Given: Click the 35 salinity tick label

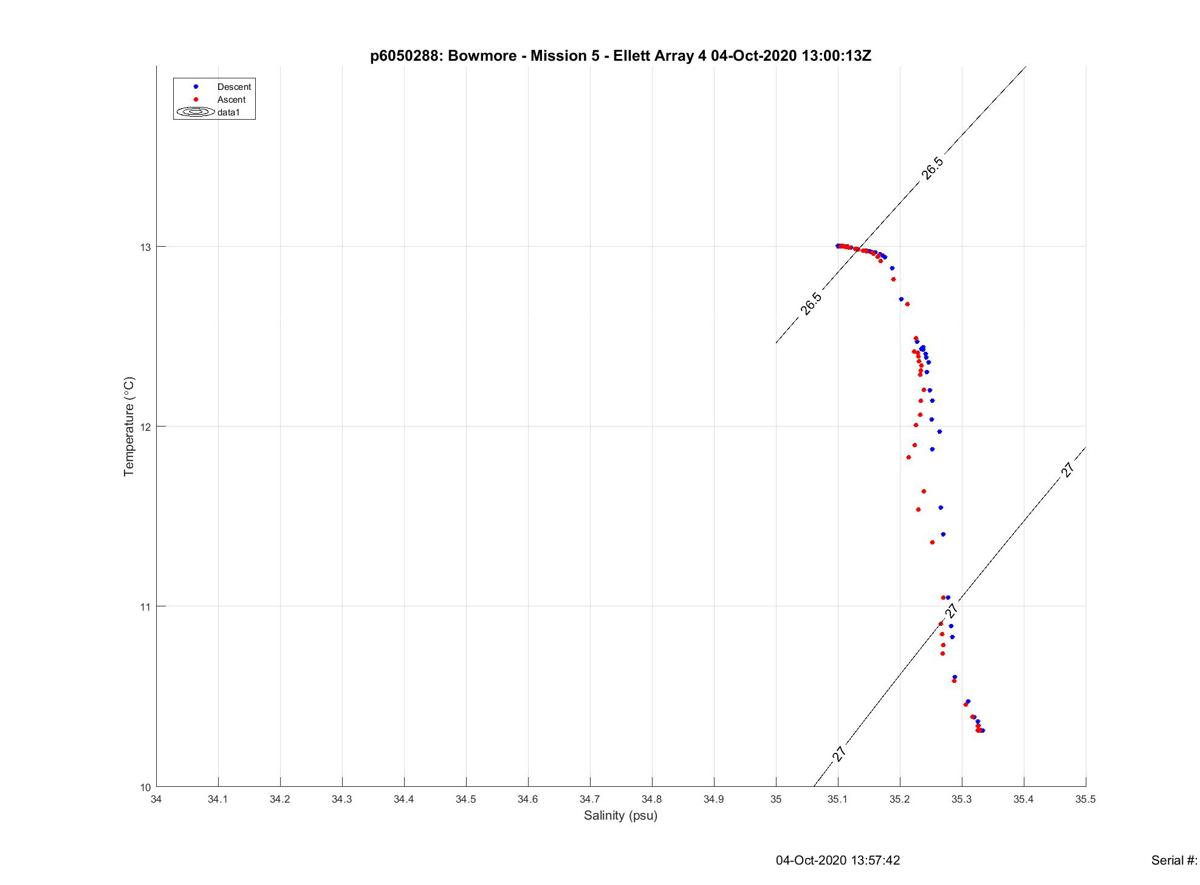Looking at the screenshot, I should [776, 799].
